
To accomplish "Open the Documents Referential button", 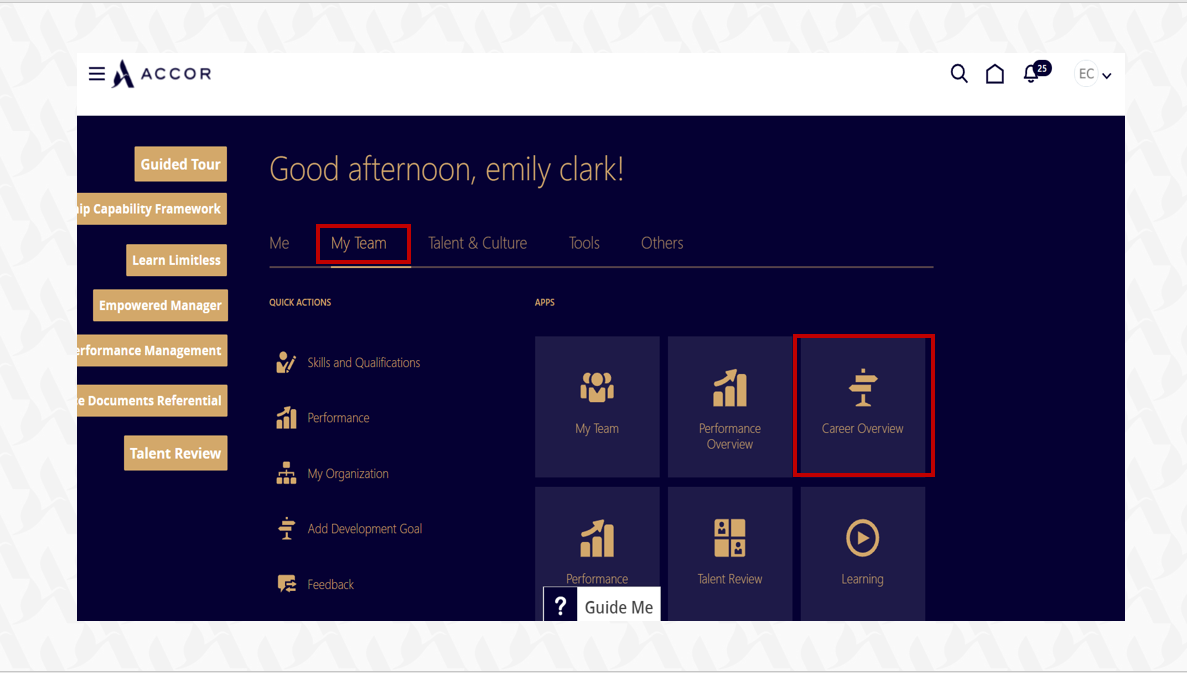I will tap(152, 400).
